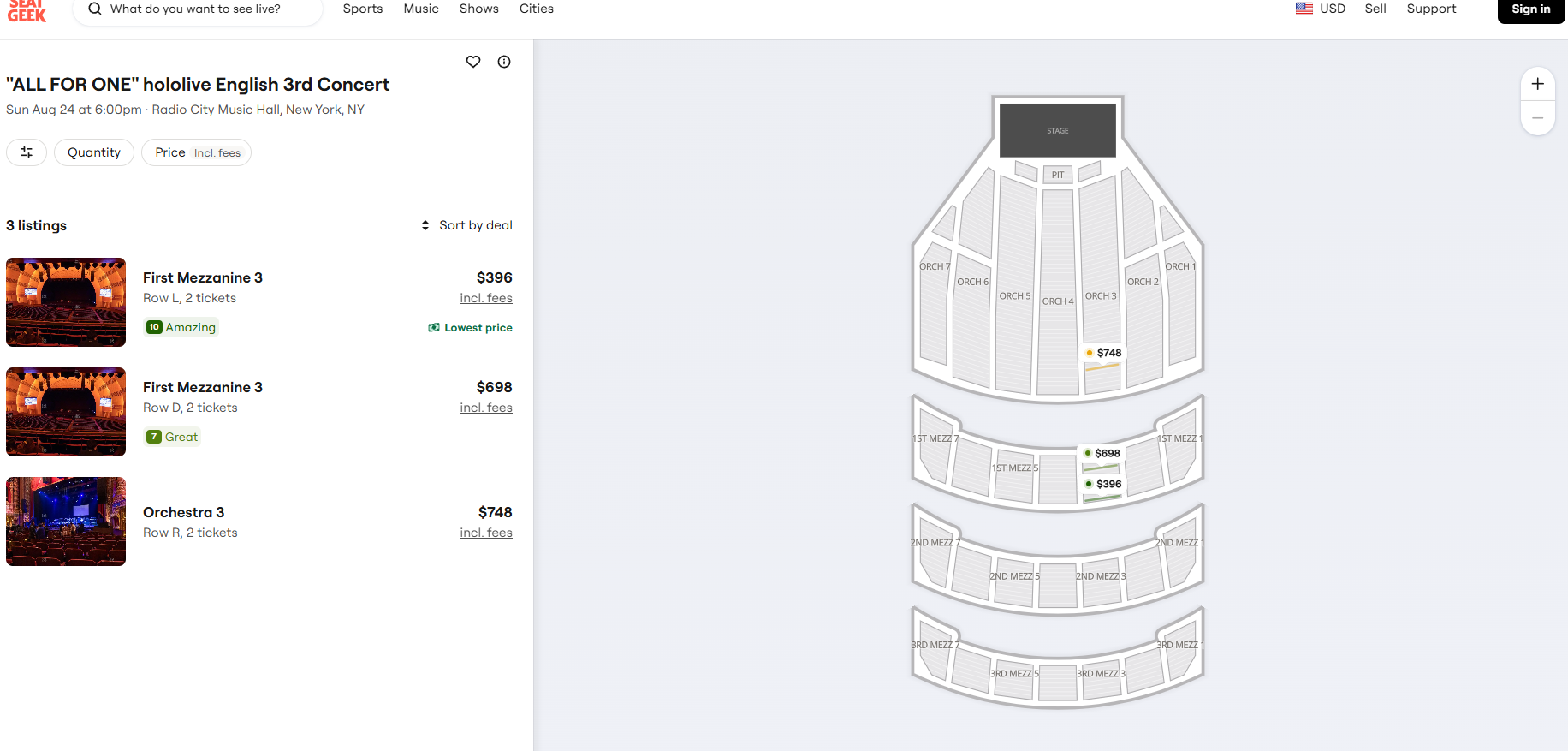Focus the 'What do you want to see live?' search field
The width and height of the screenshot is (1568, 751).
(x=198, y=9)
